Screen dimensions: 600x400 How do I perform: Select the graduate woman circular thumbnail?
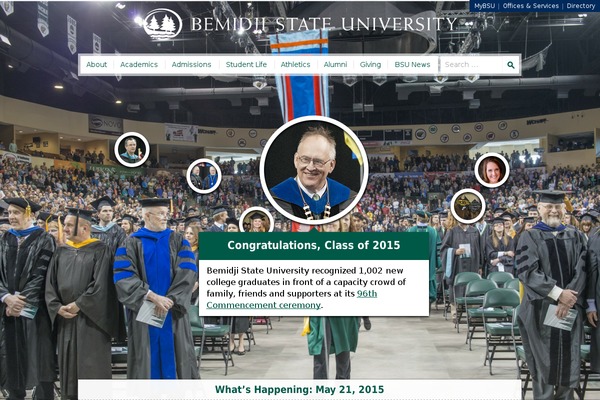coord(256,220)
